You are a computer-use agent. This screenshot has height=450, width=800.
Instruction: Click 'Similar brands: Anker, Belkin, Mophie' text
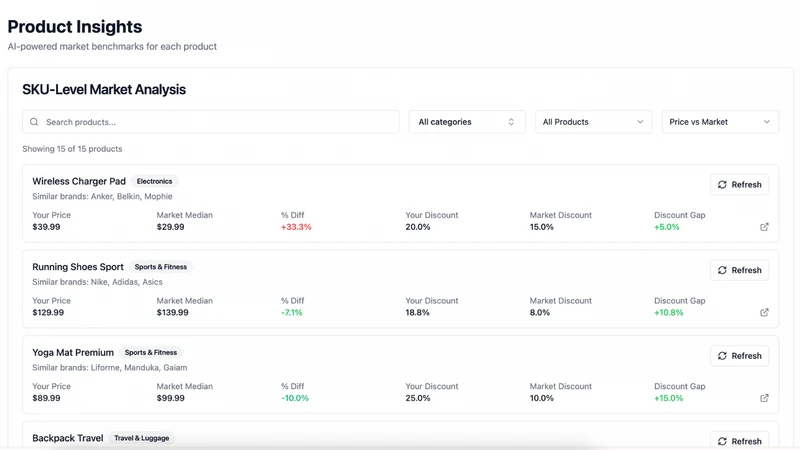pyautogui.click(x=102, y=196)
